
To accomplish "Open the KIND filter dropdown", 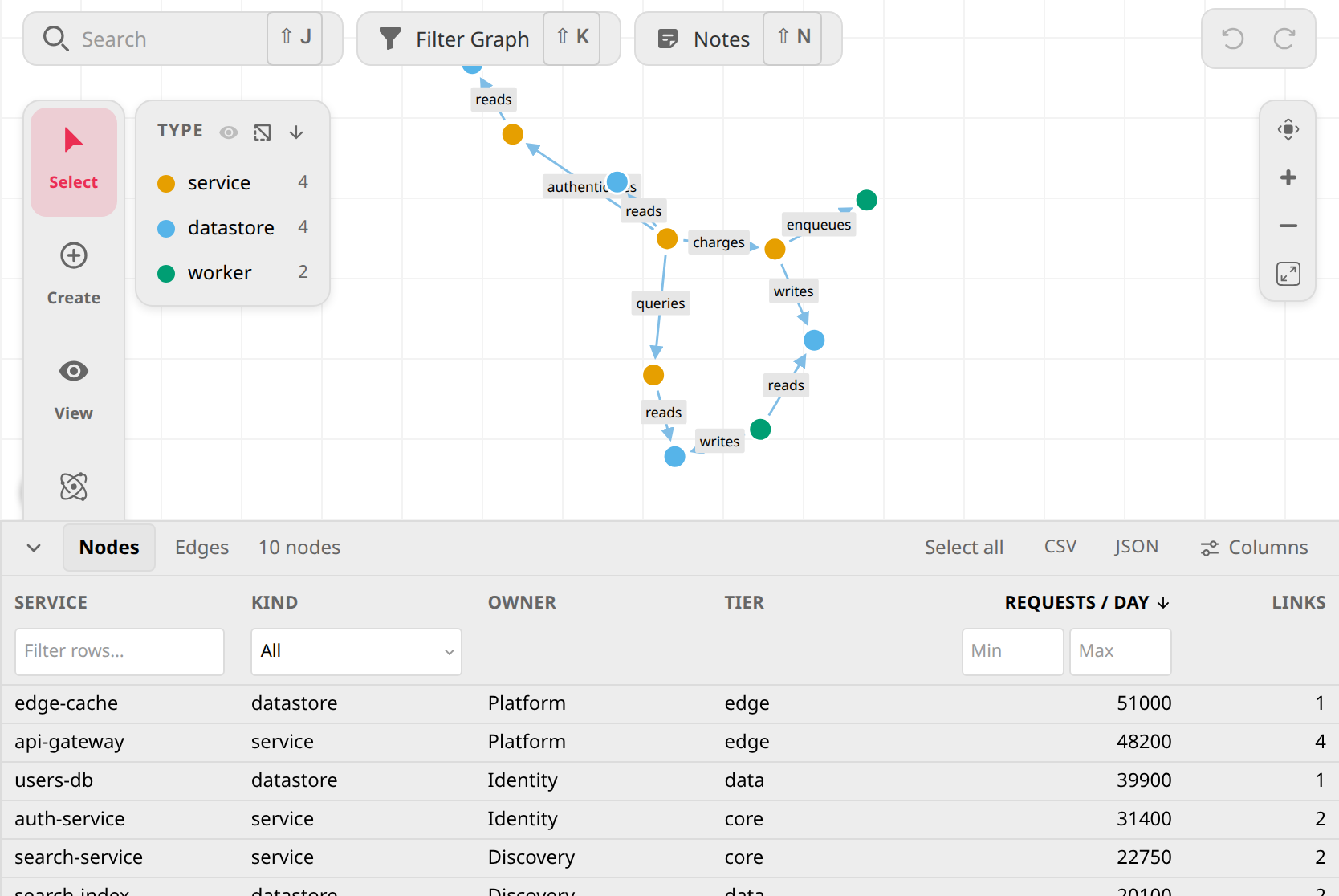I will (356, 651).
